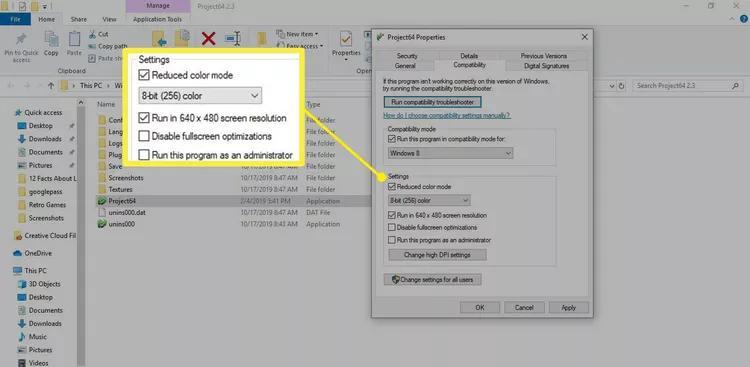Expand breadcrumb chevron after This PC
Viewport: 750px width, 367px height.
click(110, 86)
